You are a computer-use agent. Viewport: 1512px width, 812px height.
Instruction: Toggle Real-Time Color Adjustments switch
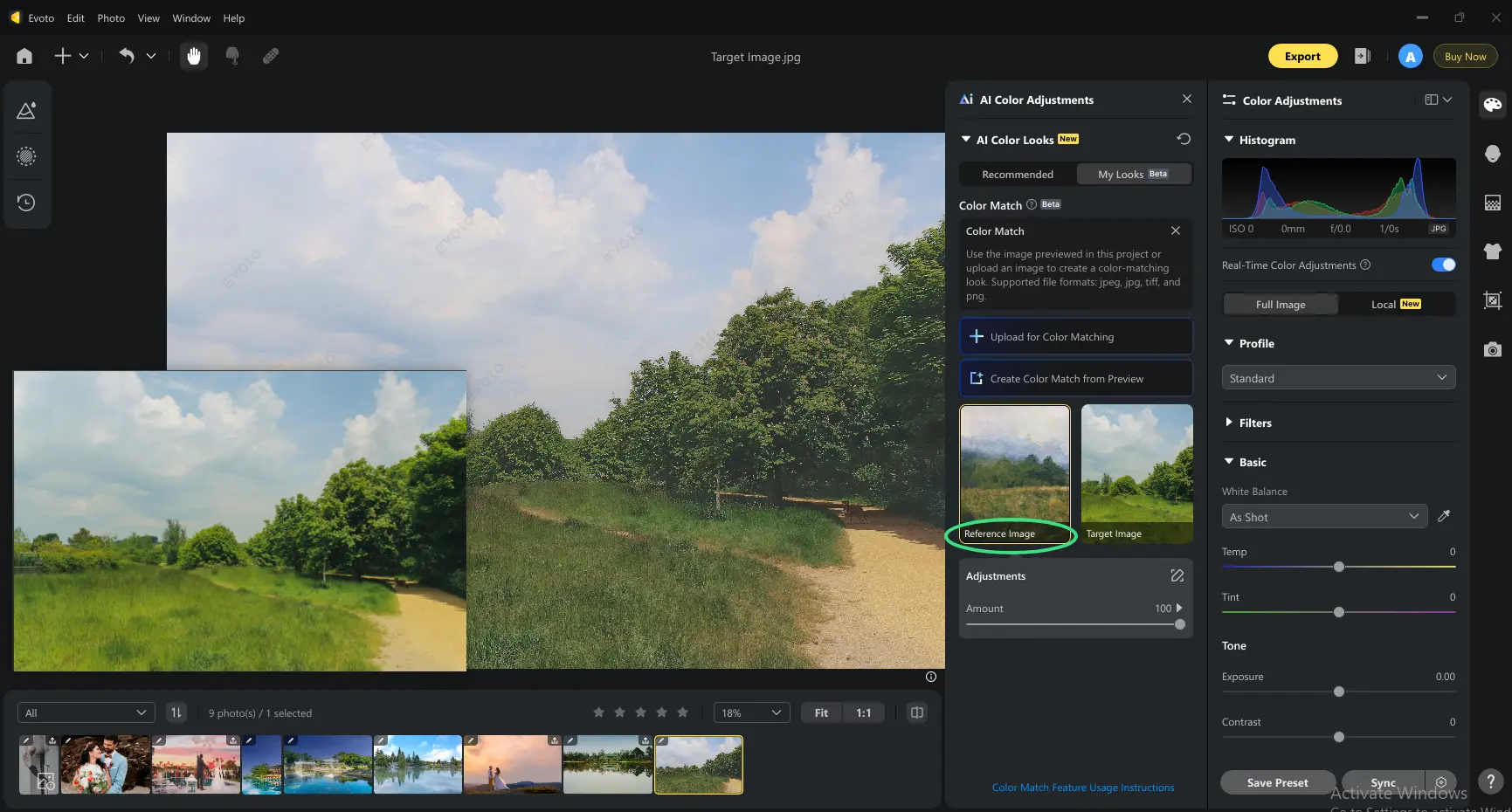[x=1443, y=265]
